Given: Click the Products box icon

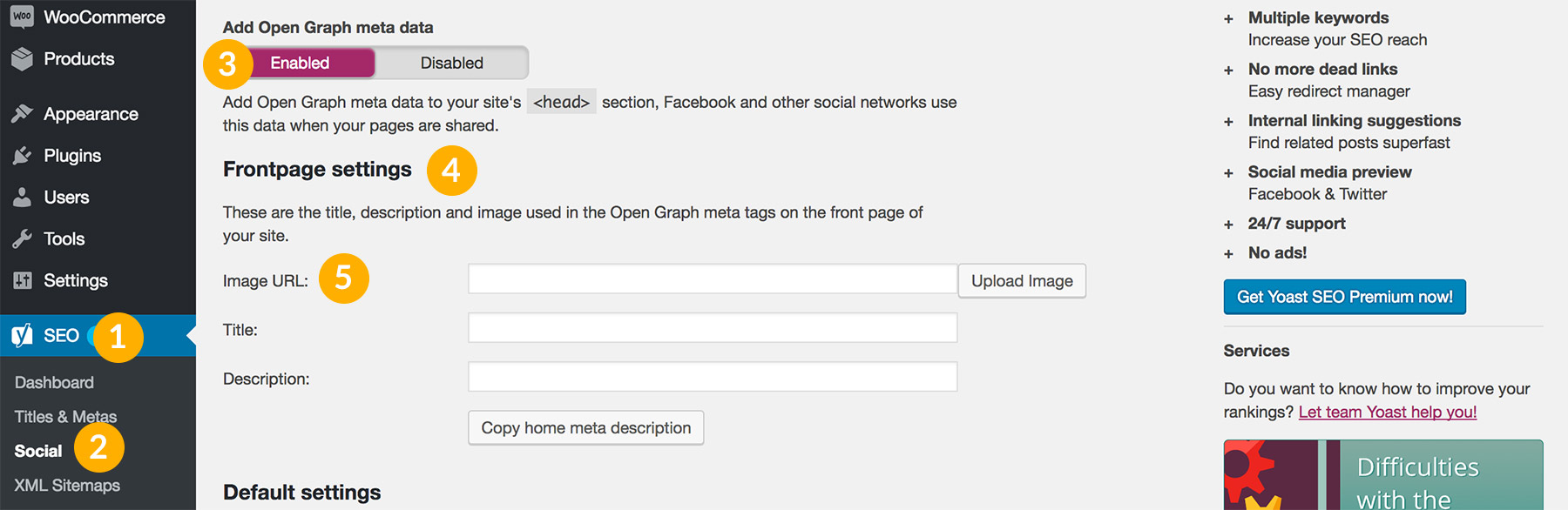Looking at the screenshot, I should click(x=23, y=59).
